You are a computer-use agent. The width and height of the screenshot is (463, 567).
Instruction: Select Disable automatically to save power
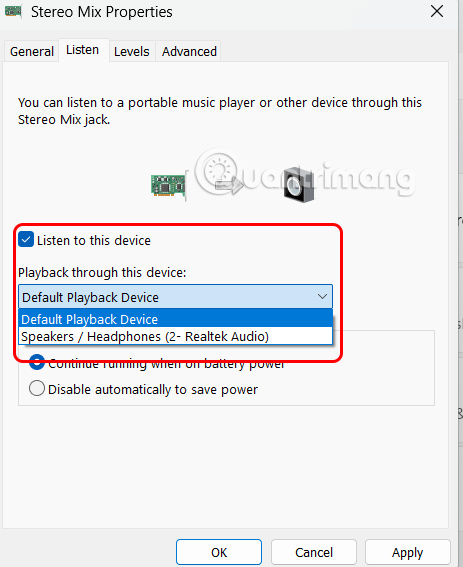coord(37,389)
